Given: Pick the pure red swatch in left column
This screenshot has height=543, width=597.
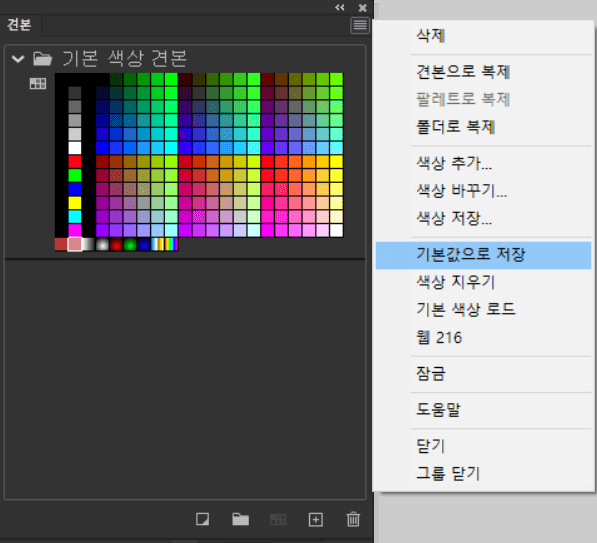Looking at the screenshot, I should 75,161.
